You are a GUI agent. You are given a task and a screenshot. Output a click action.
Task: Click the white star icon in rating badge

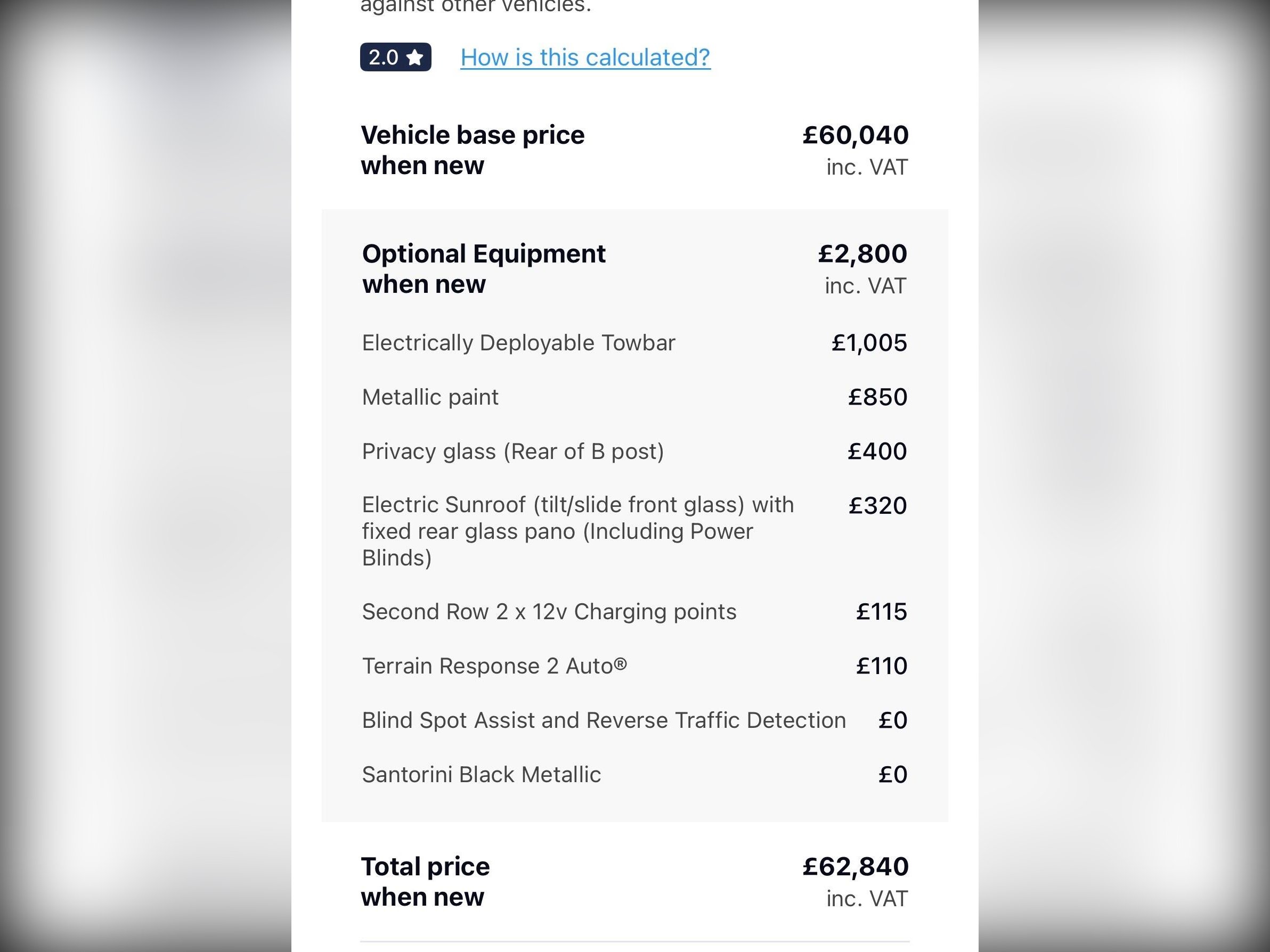[414, 58]
